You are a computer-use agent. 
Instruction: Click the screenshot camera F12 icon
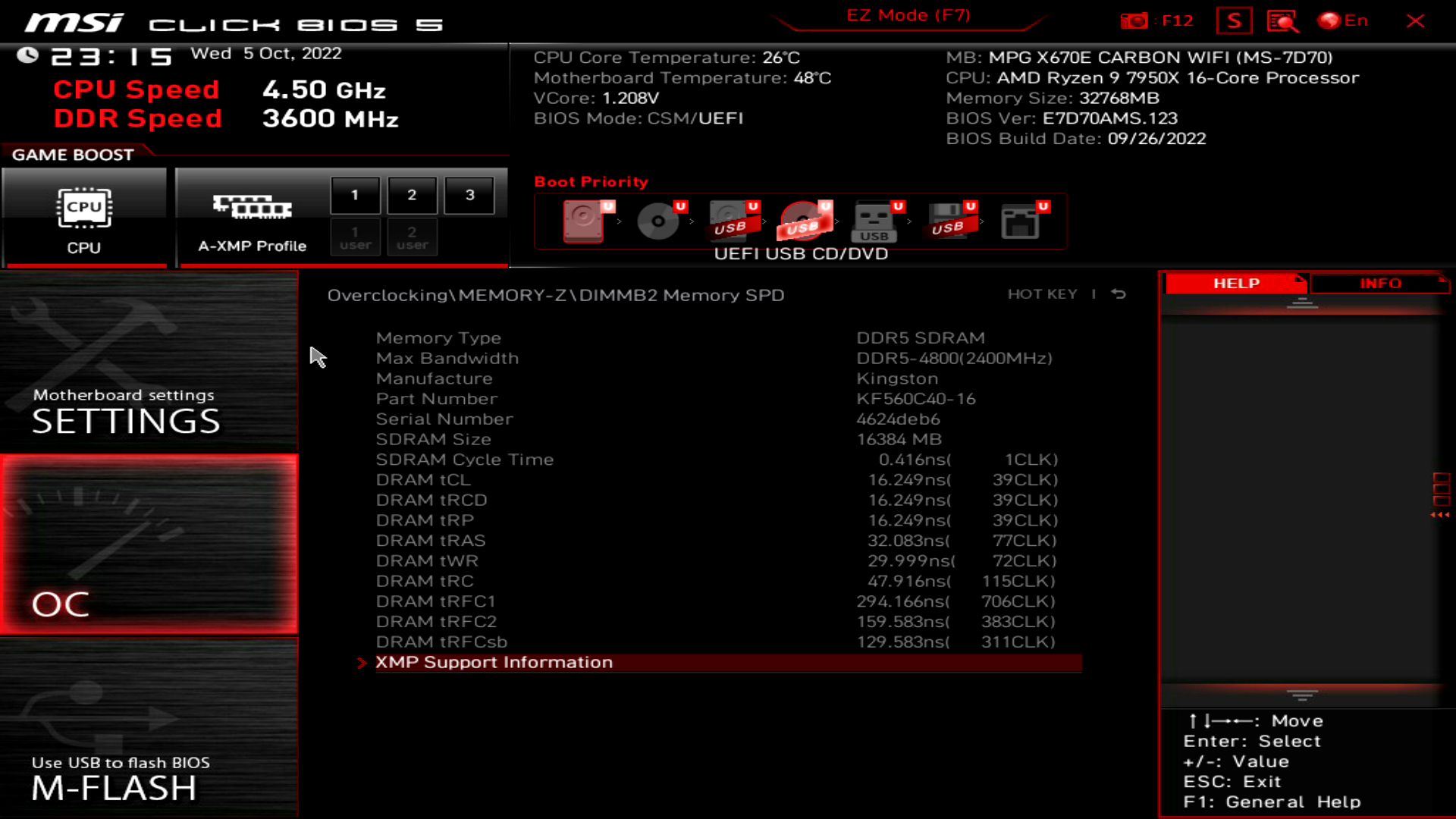pyautogui.click(x=1134, y=20)
